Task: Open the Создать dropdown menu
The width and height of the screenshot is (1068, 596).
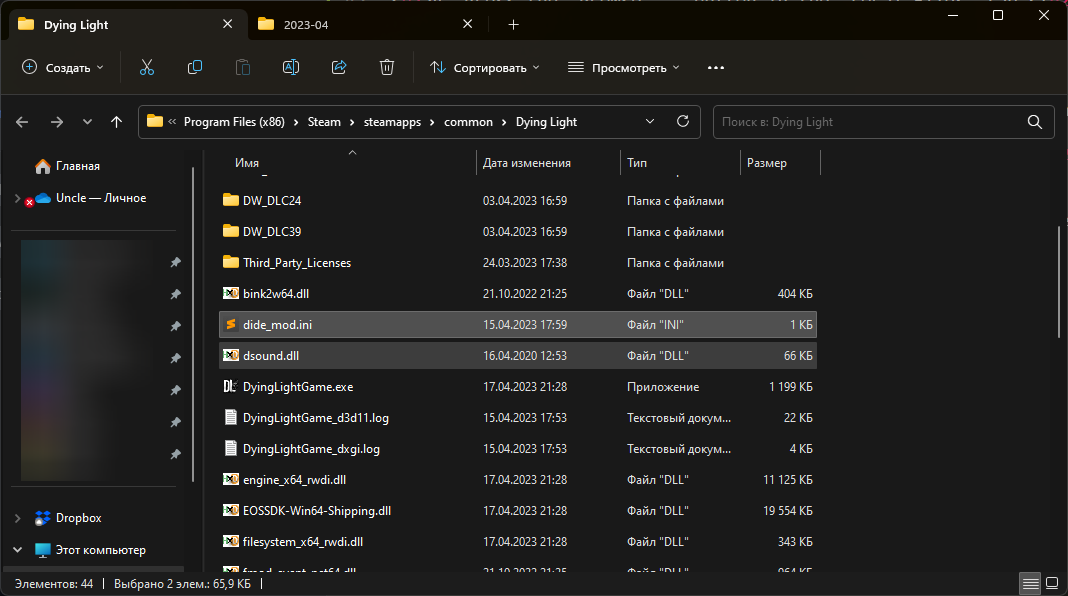Action: (63, 67)
